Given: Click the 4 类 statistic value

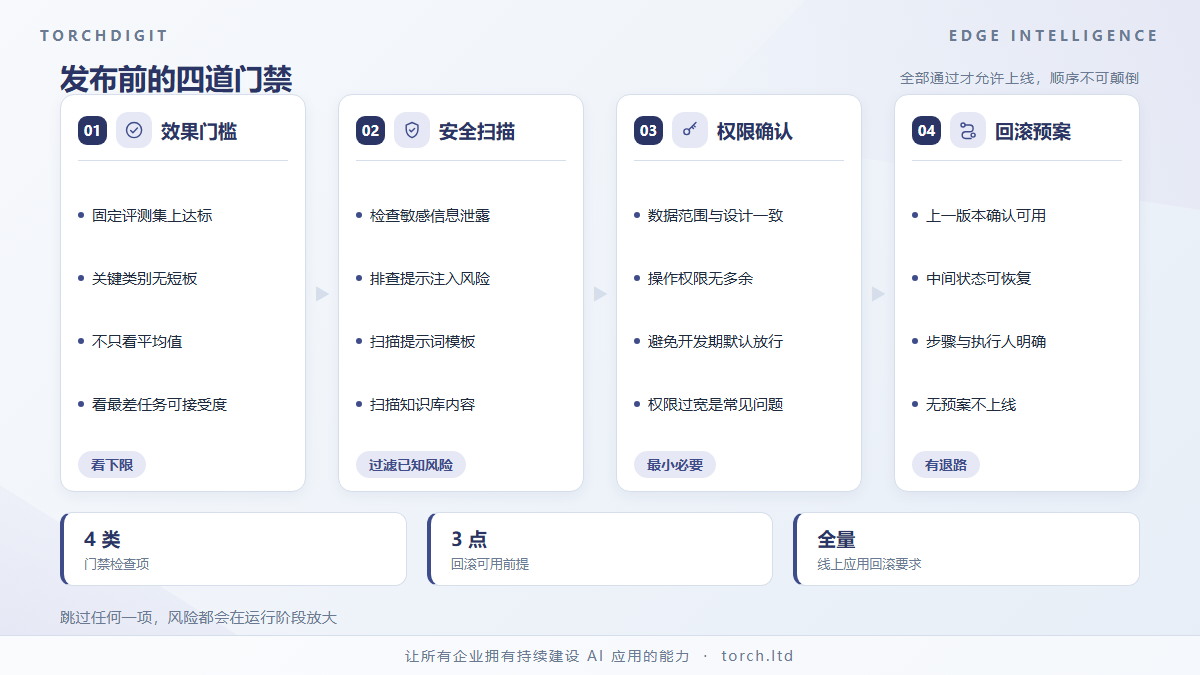Looking at the screenshot, I should tap(102, 540).
